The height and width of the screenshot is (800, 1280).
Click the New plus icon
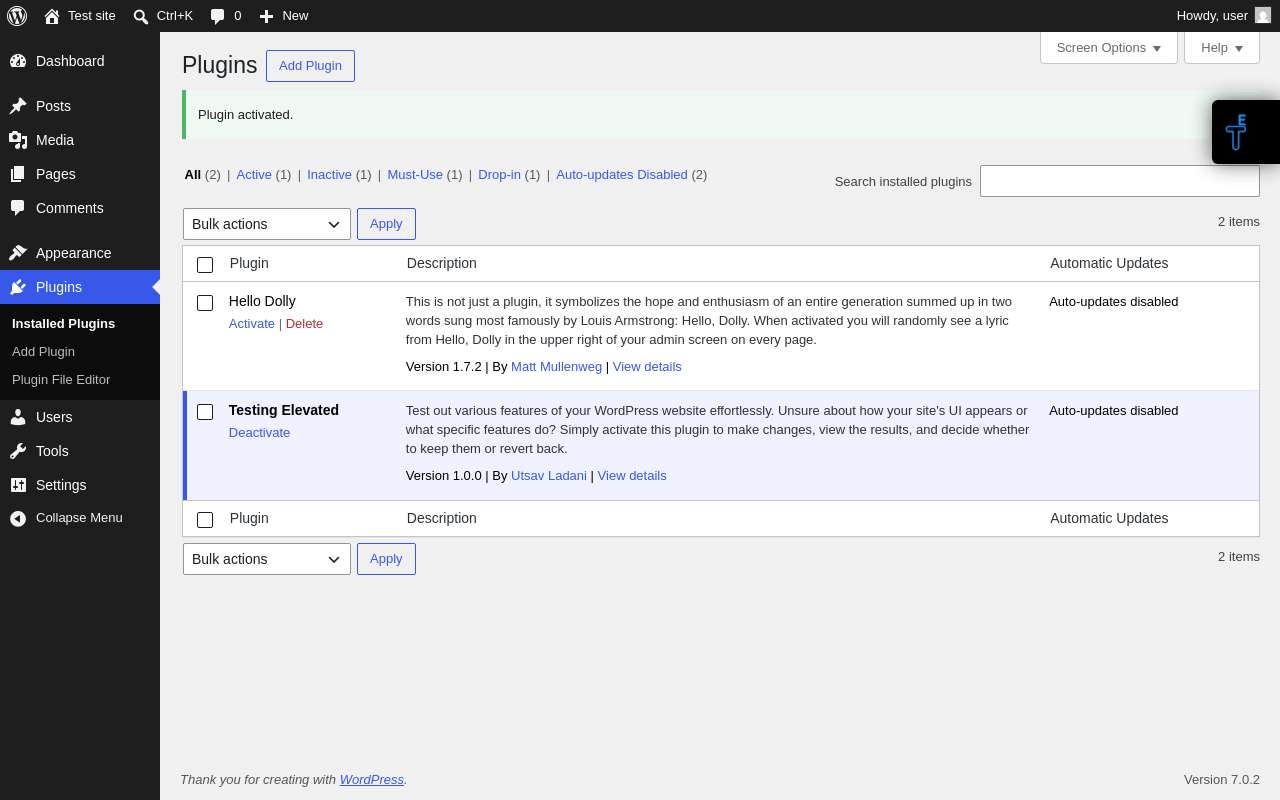(x=266, y=16)
